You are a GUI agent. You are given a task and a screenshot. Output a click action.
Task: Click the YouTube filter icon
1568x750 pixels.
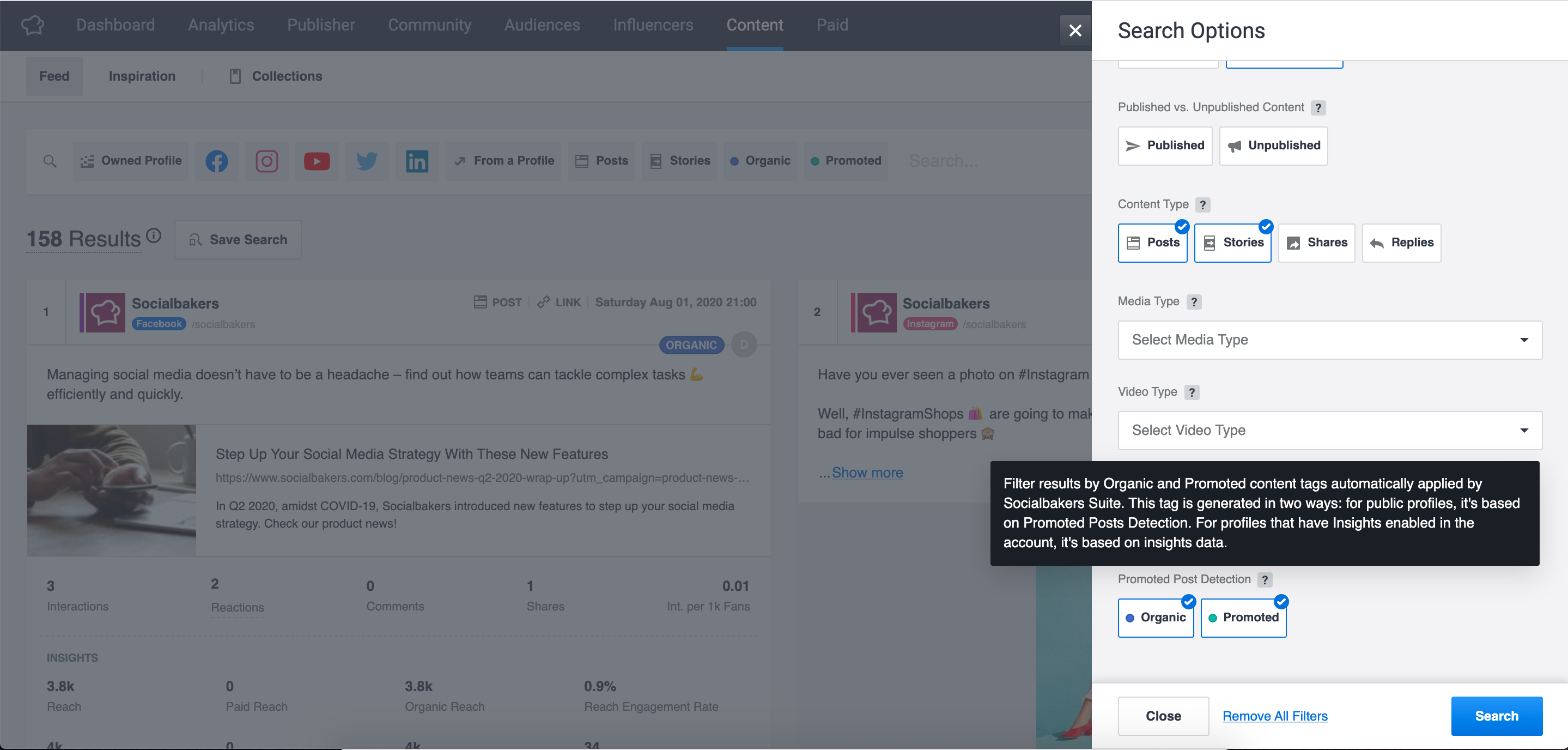tap(317, 161)
